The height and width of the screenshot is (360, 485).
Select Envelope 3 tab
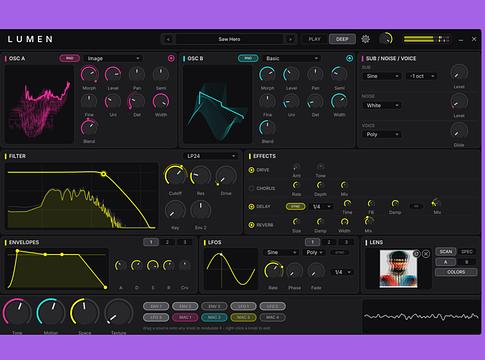click(x=185, y=242)
